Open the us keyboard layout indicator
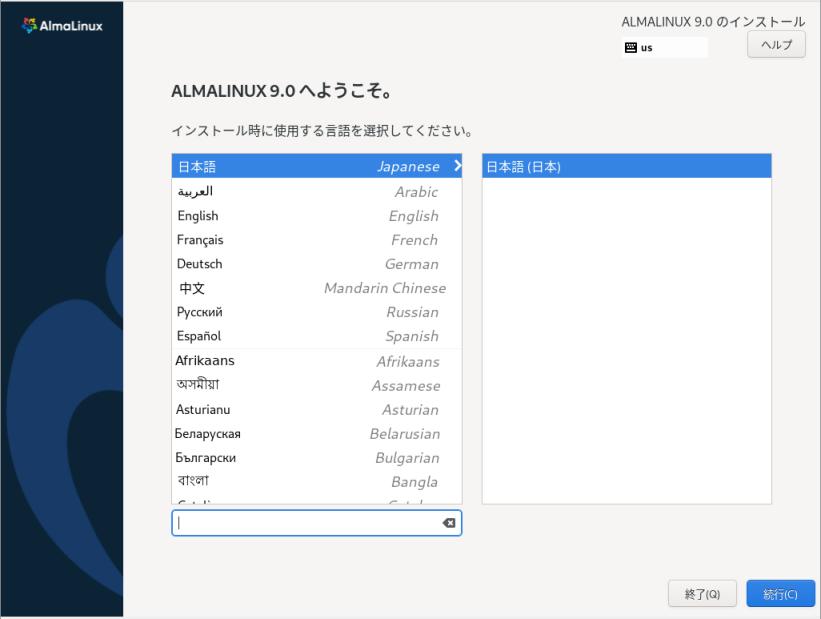Viewport: 821px width, 619px height. 665,48
